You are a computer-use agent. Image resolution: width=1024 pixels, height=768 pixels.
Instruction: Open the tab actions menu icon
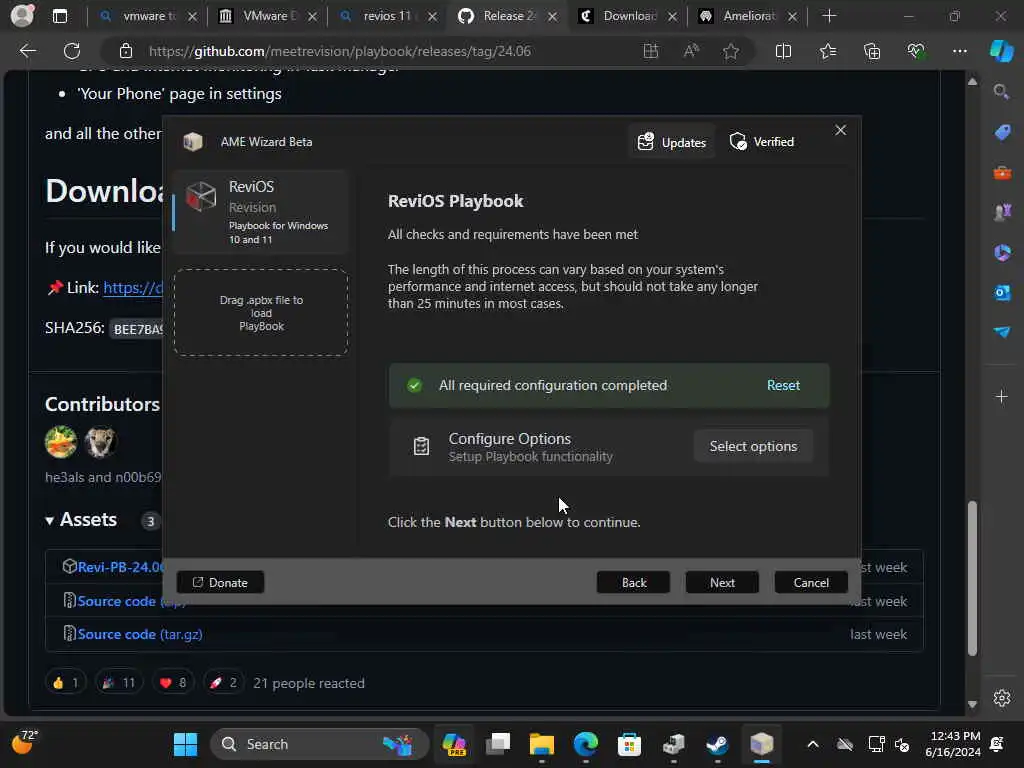[59, 16]
